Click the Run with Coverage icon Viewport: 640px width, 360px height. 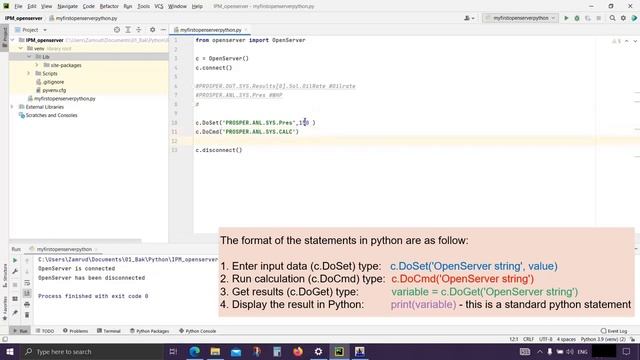tap(588, 18)
